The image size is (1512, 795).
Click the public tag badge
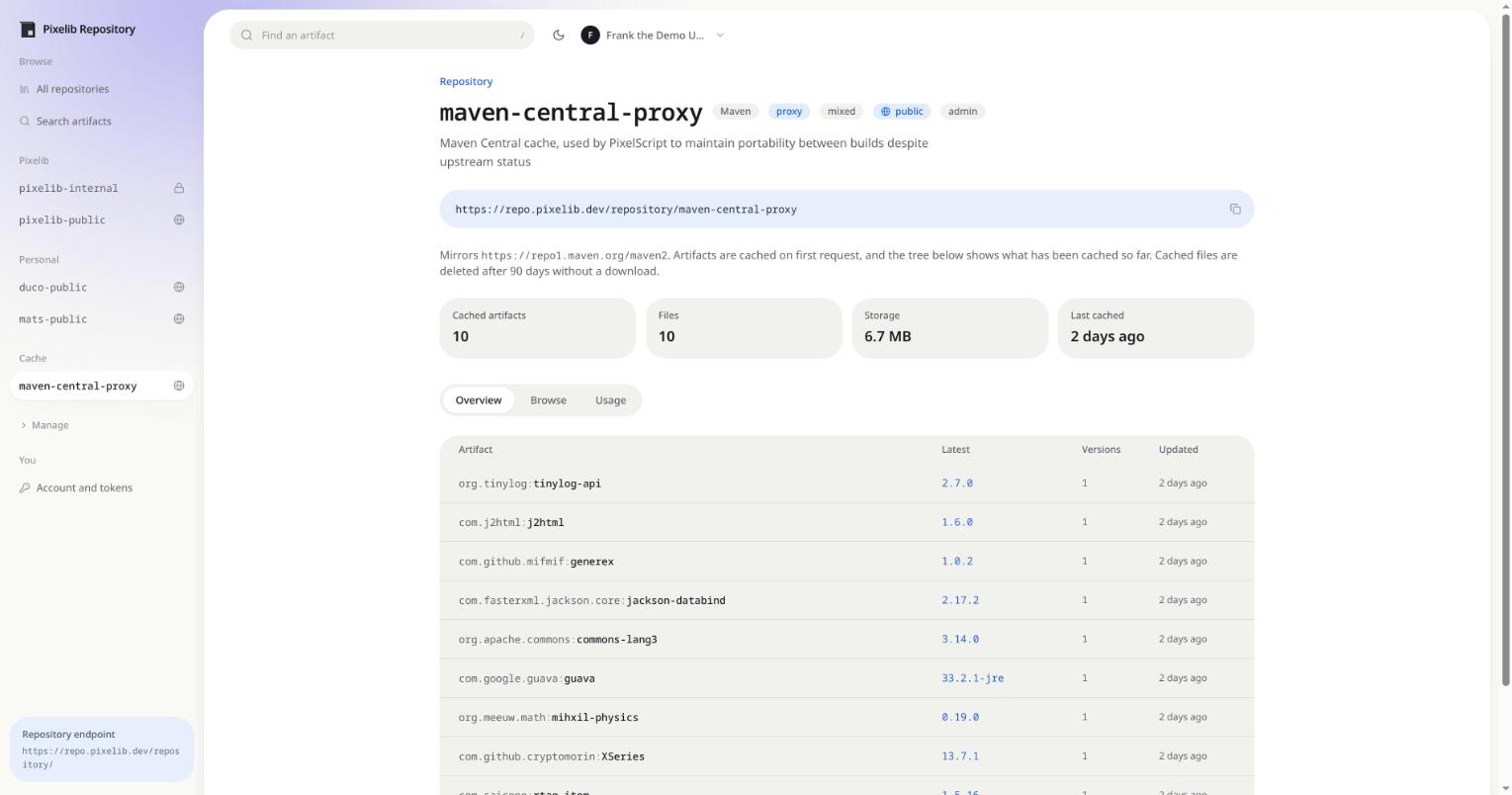pyautogui.click(x=902, y=111)
